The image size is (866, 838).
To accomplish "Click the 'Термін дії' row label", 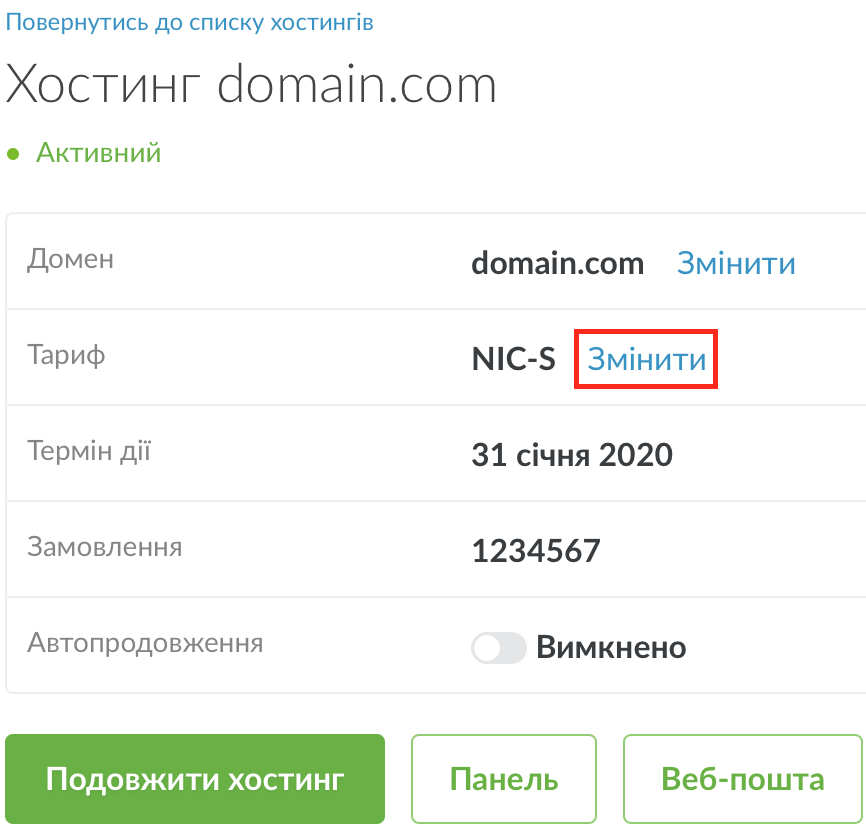I will (89, 451).
